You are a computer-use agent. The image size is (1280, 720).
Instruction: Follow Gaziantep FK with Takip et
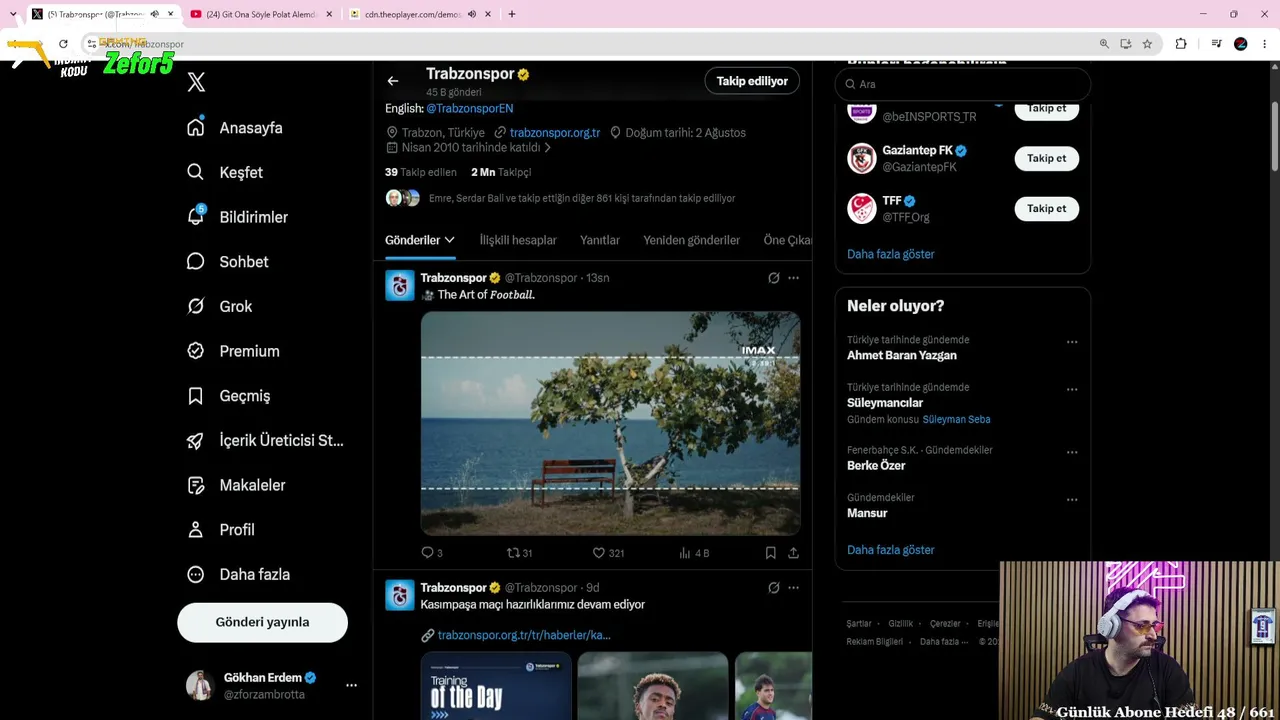1046,158
